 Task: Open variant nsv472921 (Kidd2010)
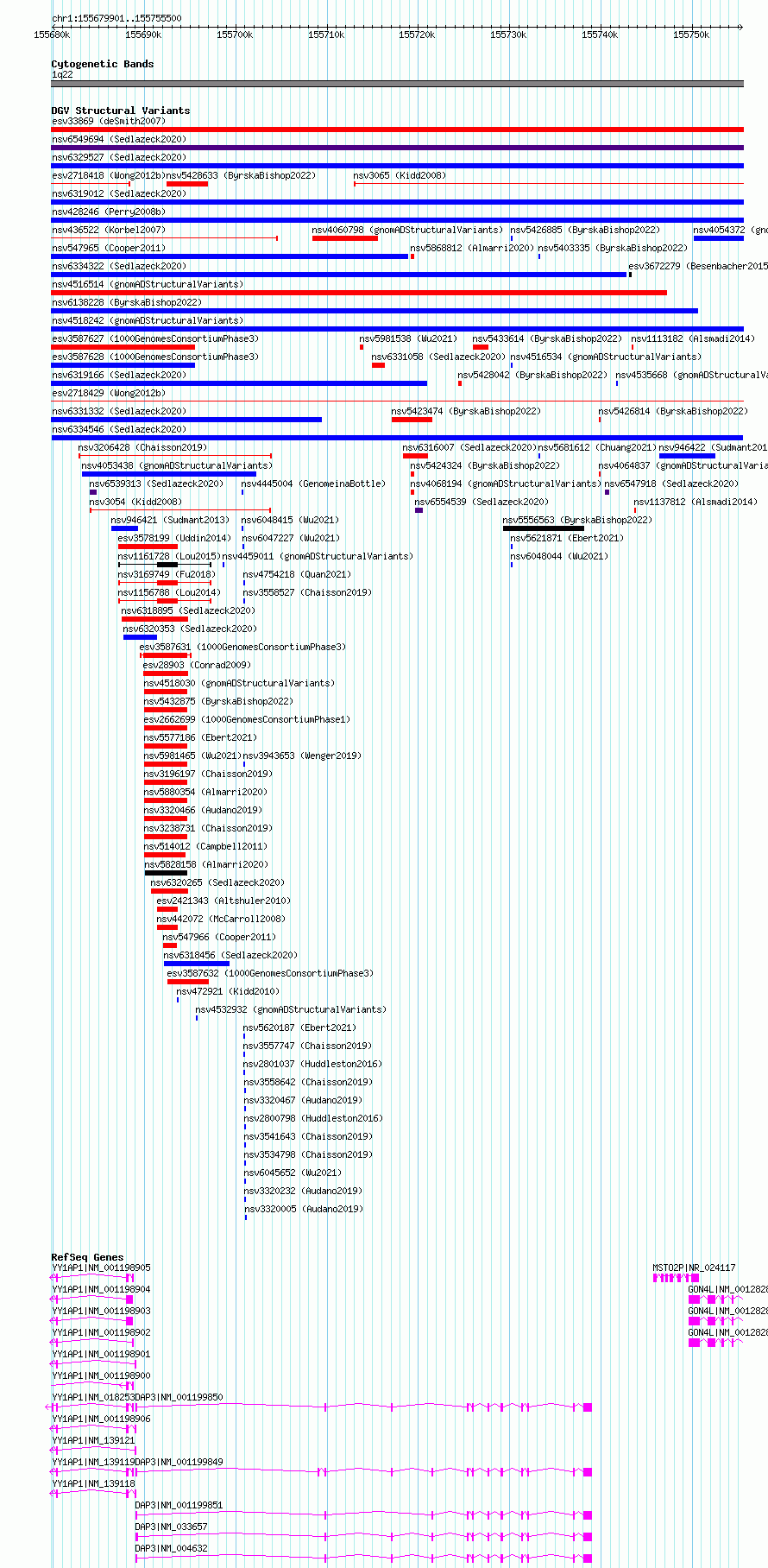point(228,991)
